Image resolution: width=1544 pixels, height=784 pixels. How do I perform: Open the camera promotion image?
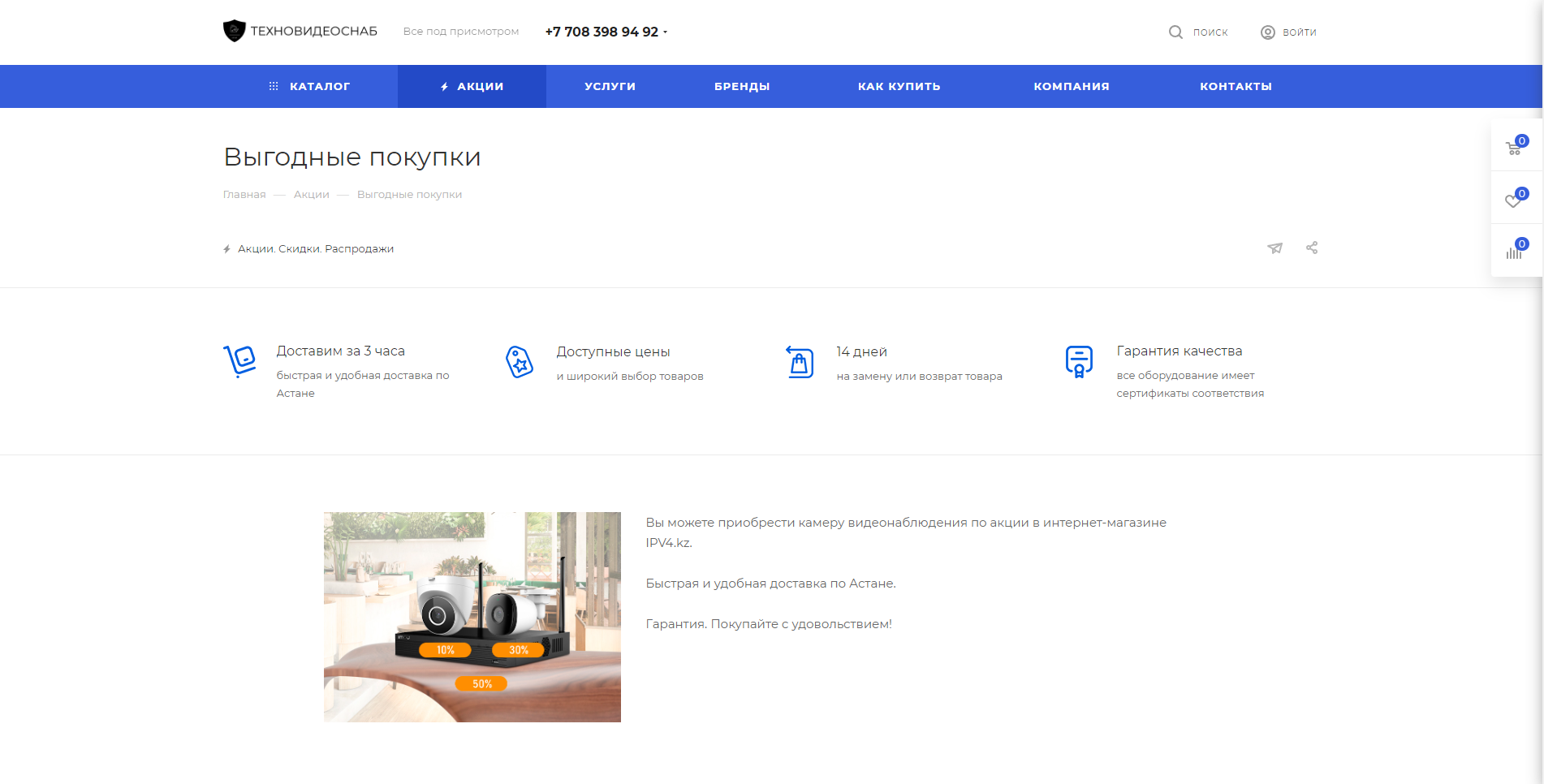(472, 617)
